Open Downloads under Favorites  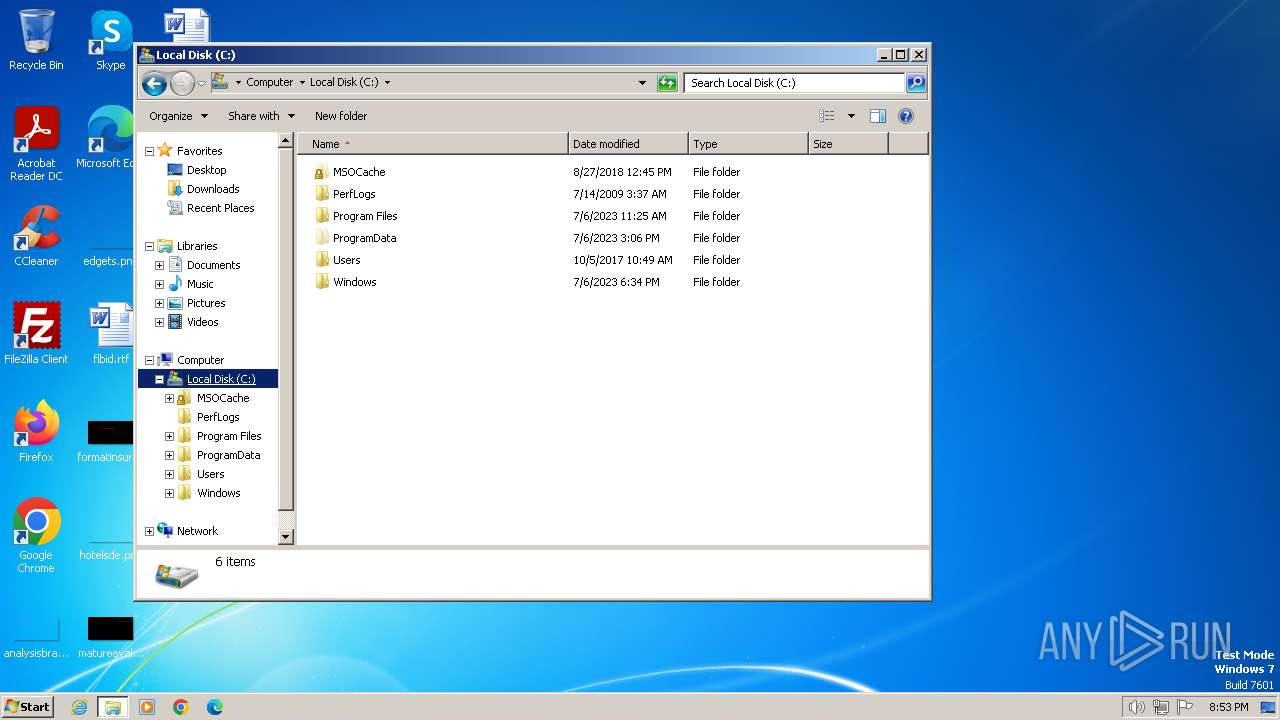click(213, 189)
